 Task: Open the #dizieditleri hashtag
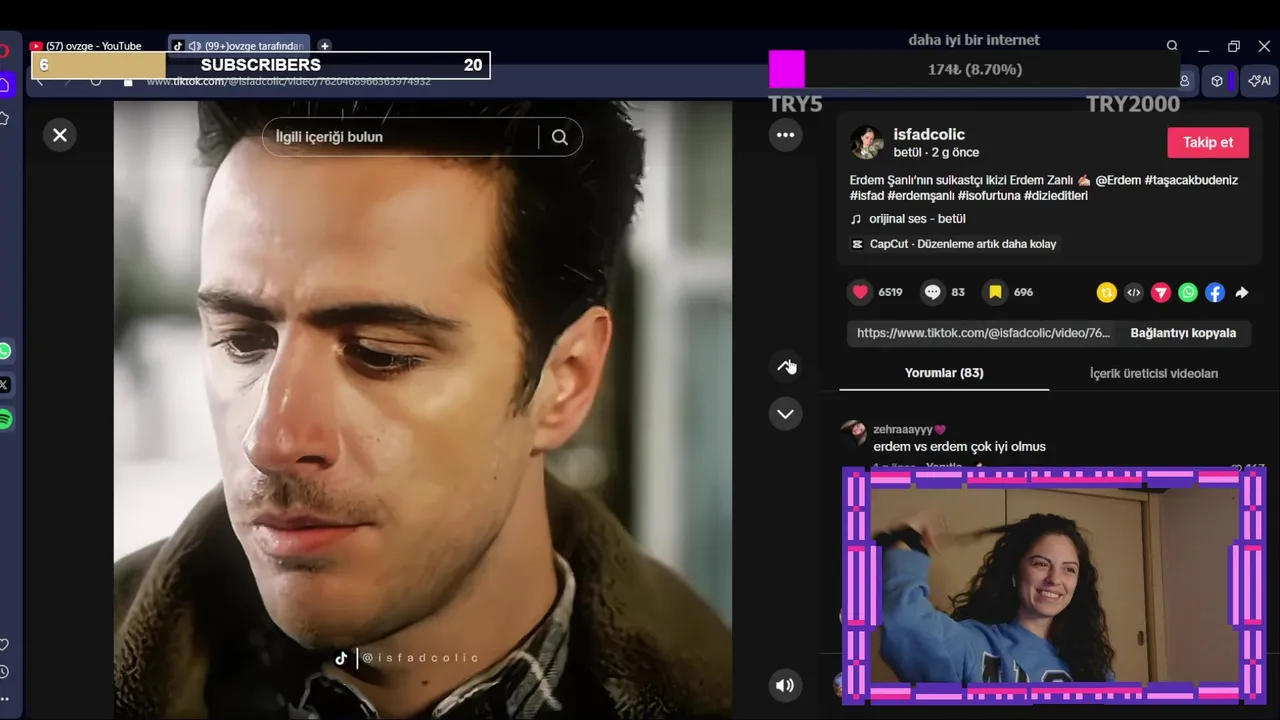point(1056,196)
